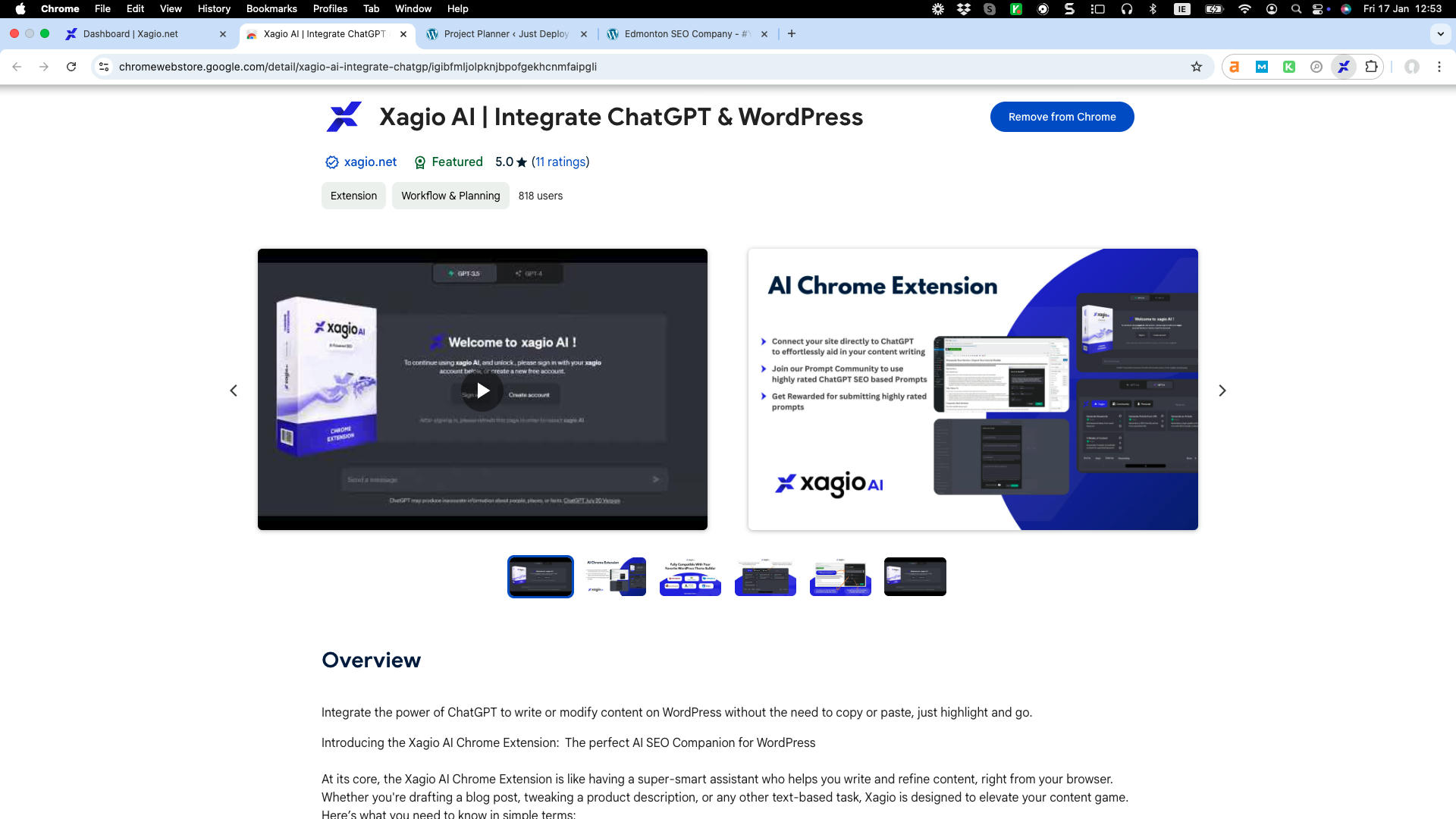Show next slide in the media carousel

tap(1222, 391)
